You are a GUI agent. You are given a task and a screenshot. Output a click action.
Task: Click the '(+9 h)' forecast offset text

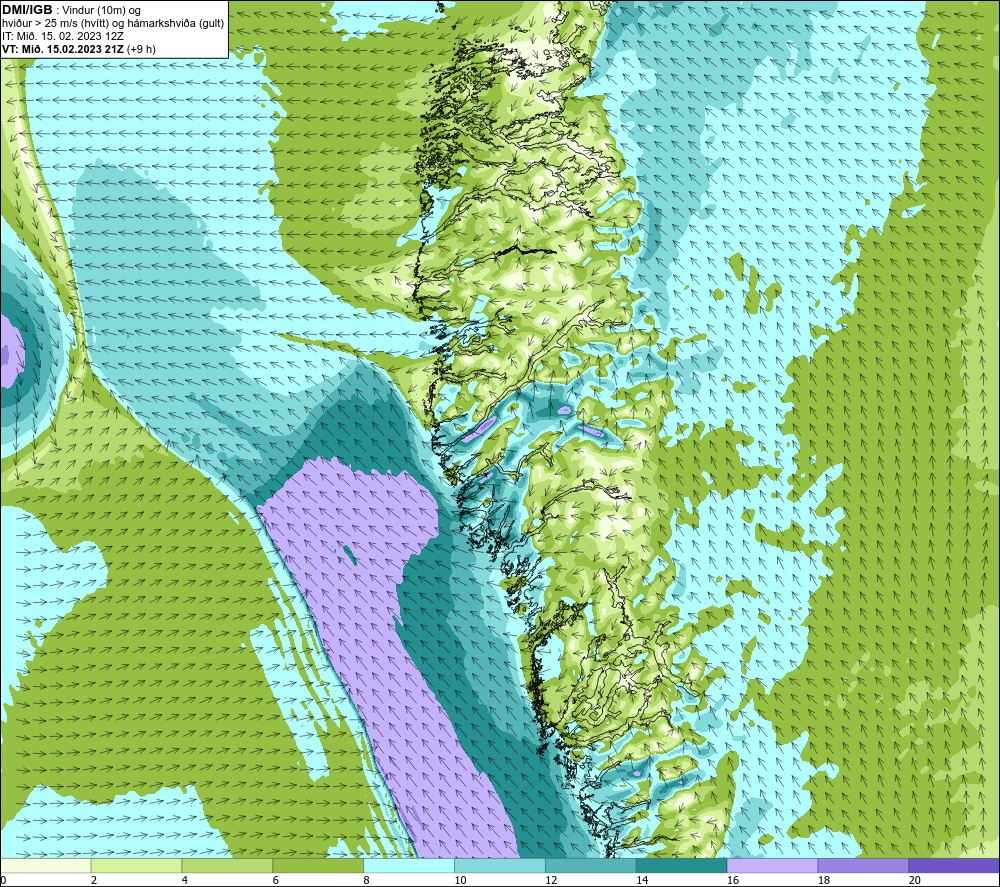pos(142,49)
